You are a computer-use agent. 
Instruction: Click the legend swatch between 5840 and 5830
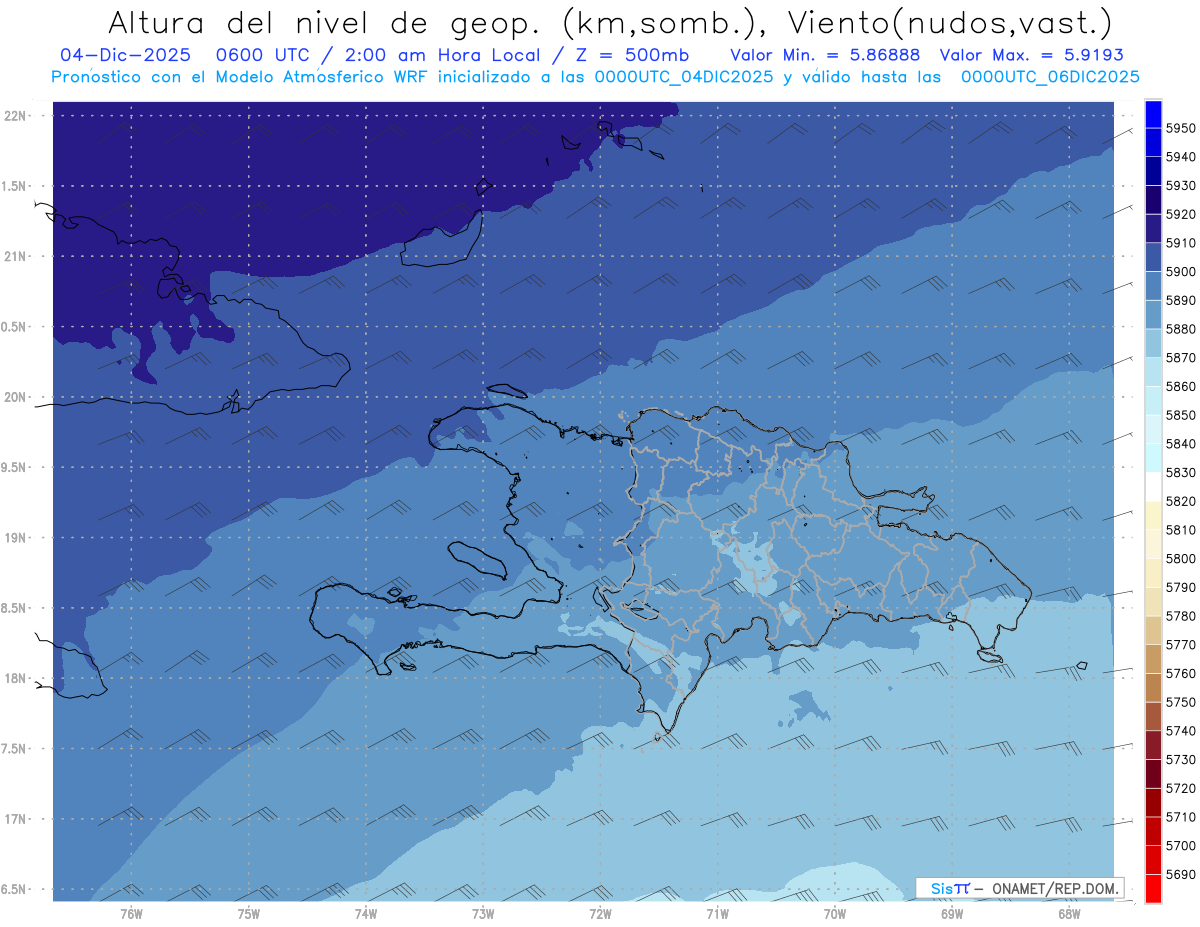[x=1153, y=458]
